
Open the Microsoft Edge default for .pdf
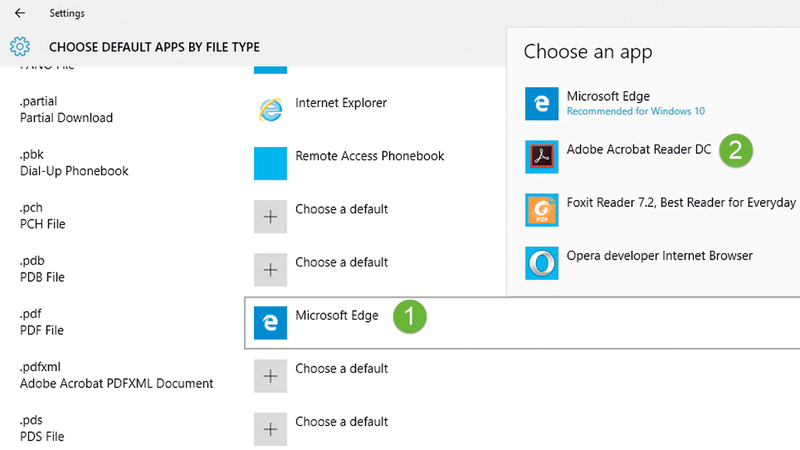pos(337,315)
